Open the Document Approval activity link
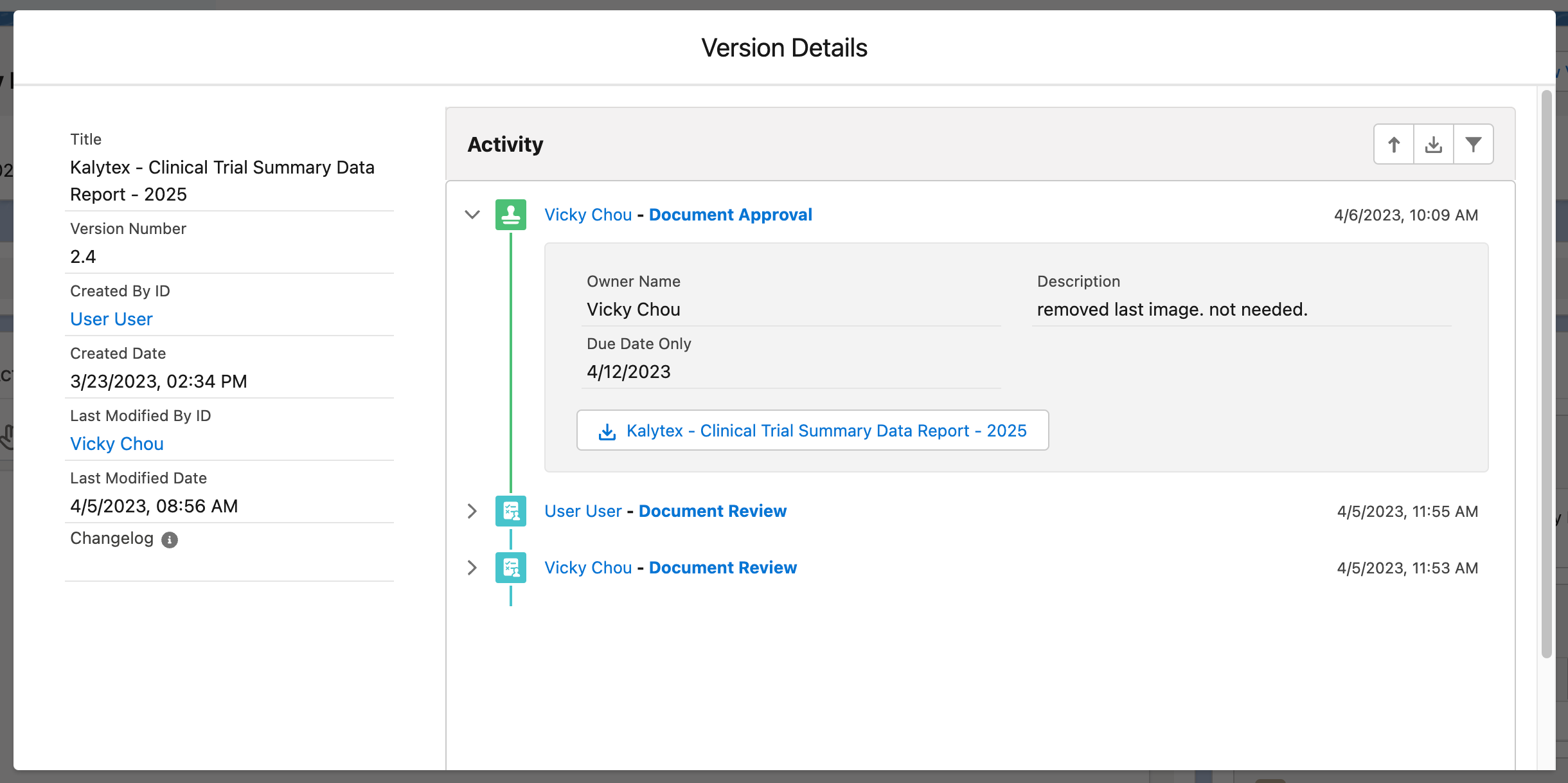The width and height of the screenshot is (1568, 783). pyautogui.click(x=730, y=215)
